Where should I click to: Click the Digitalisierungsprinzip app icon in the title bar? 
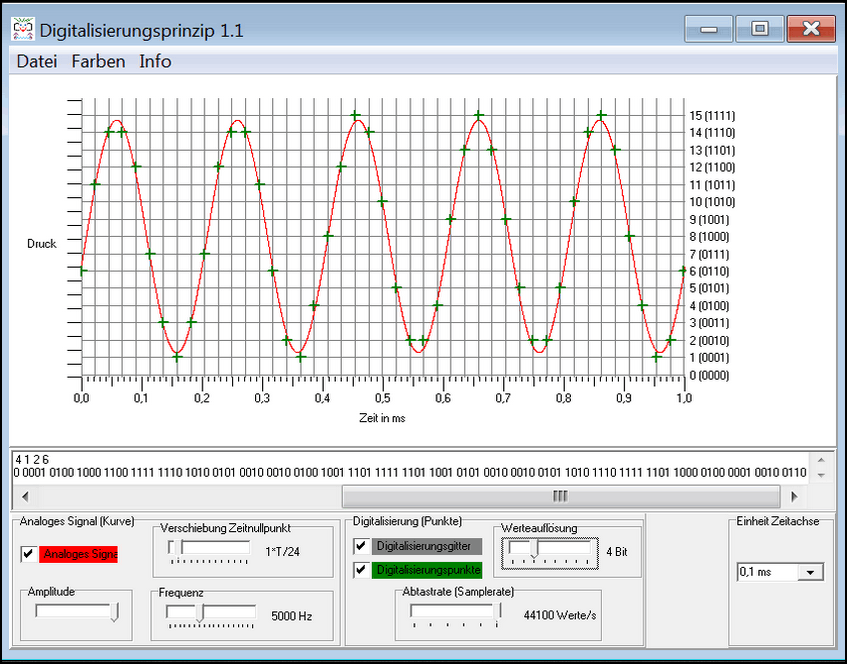23,29
